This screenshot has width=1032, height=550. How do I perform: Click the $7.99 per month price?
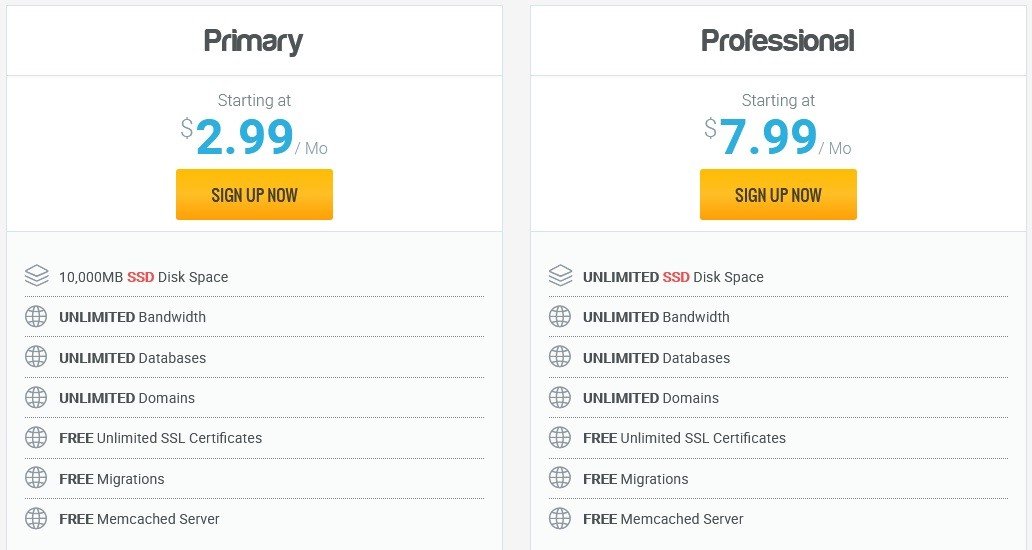(x=778, y=136)
